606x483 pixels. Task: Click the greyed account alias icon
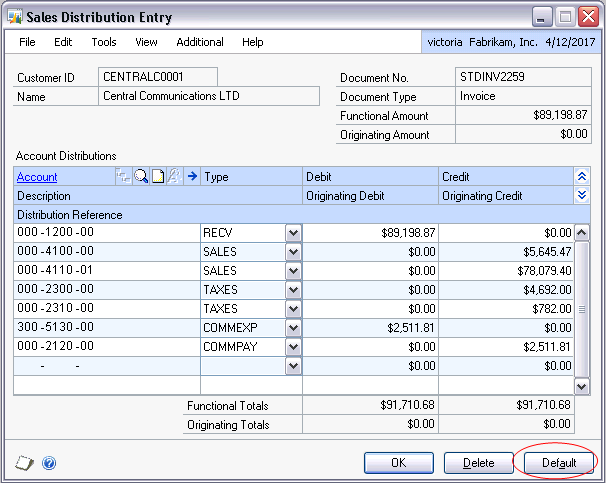pyautogui.click(x=173, y=177)
